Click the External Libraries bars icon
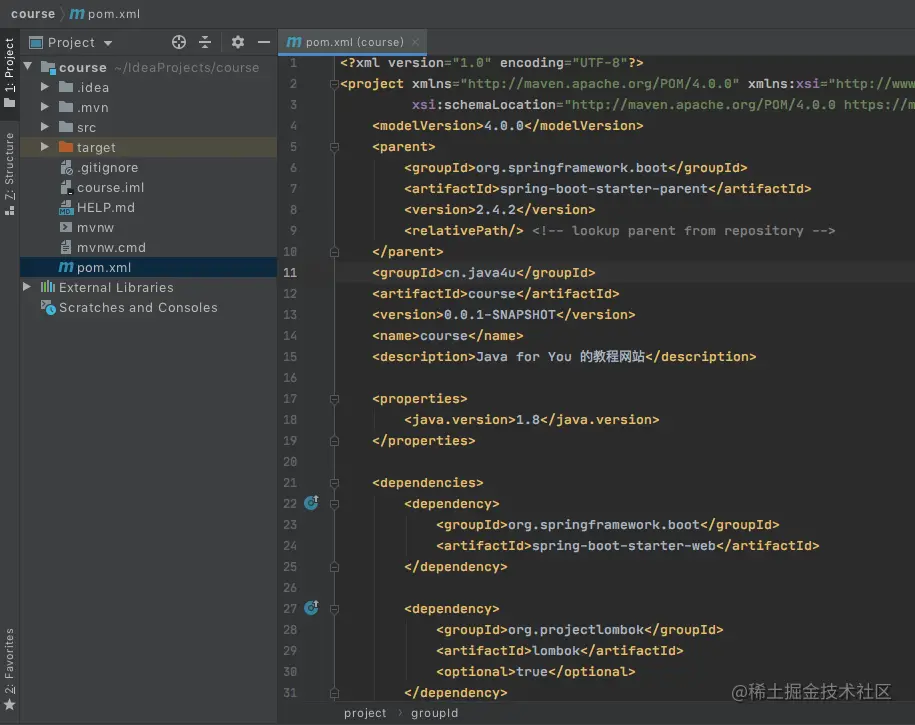915x725 pixels. (x=48, y=287)
